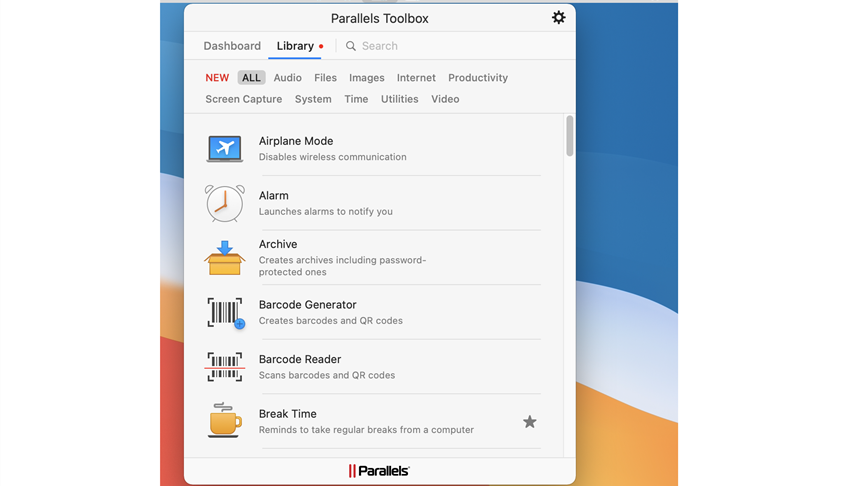Open the settings gear in Parallels Toolbox

(x=558, y=18)
